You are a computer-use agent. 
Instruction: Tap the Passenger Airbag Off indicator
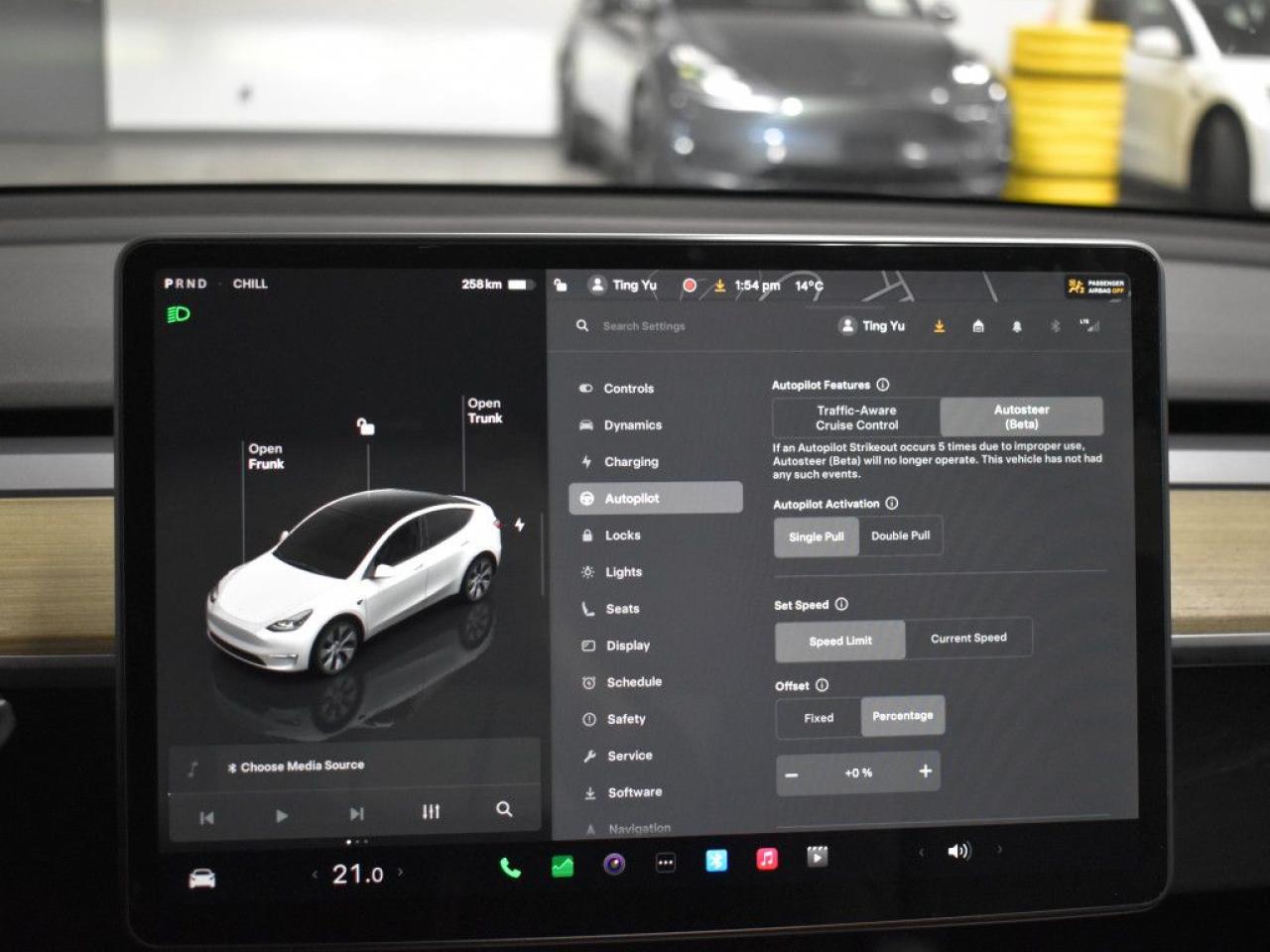(x=1096, y=287)
